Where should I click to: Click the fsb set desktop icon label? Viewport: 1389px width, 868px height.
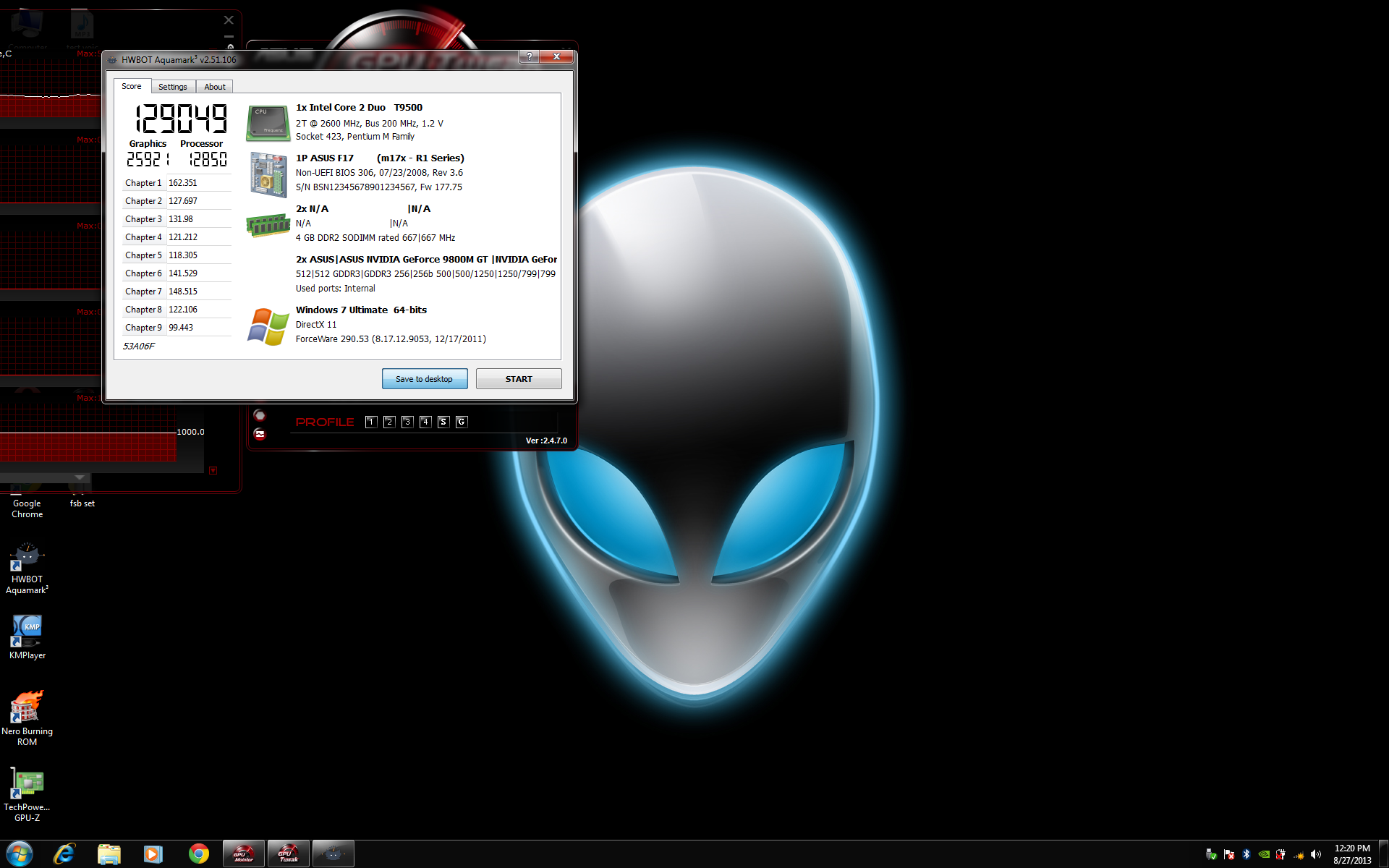[82, 503]
